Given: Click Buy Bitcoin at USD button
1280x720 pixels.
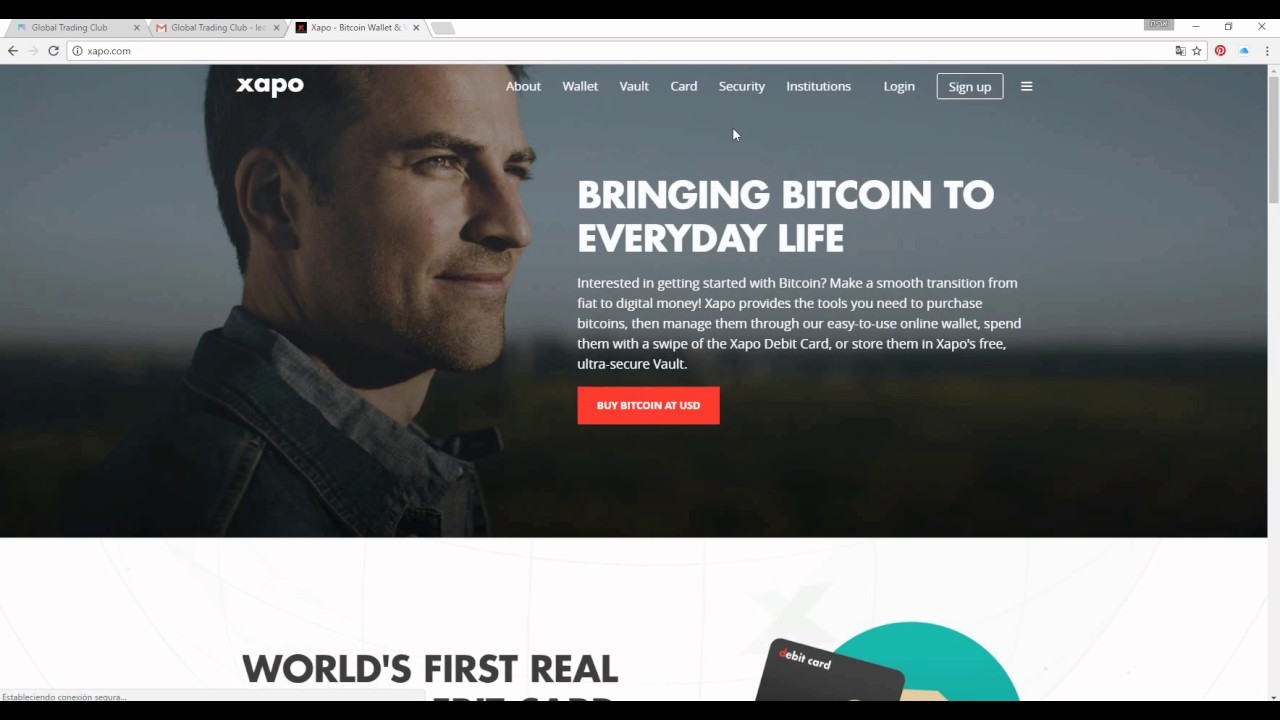Looking at the screenshot, I should click(648, 405).
